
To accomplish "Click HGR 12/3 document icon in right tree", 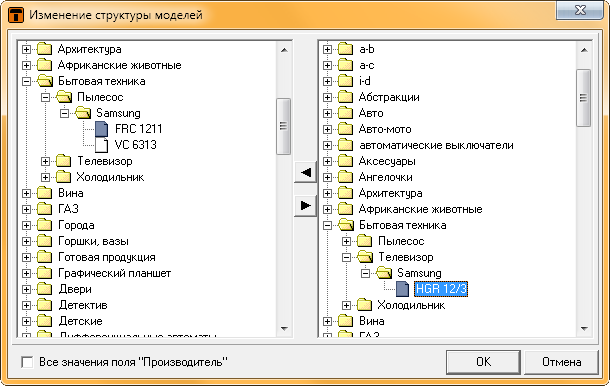I will coord(403,289).
